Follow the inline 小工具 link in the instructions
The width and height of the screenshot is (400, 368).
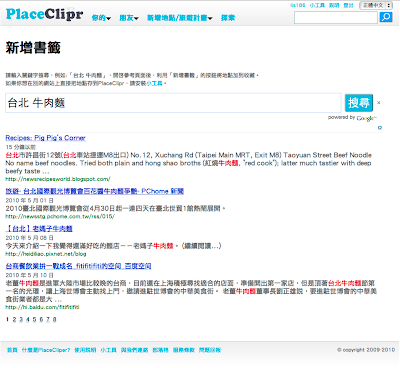click(x=154, y=83)
